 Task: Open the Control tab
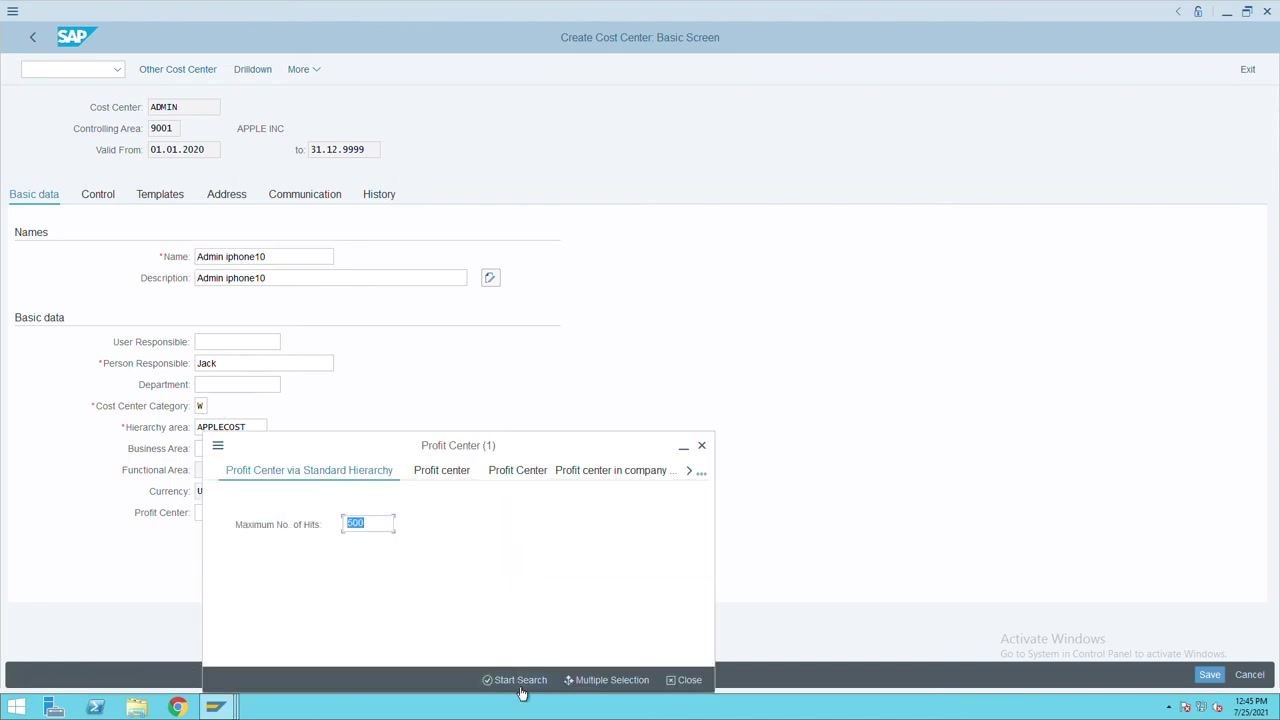[98, 194]
